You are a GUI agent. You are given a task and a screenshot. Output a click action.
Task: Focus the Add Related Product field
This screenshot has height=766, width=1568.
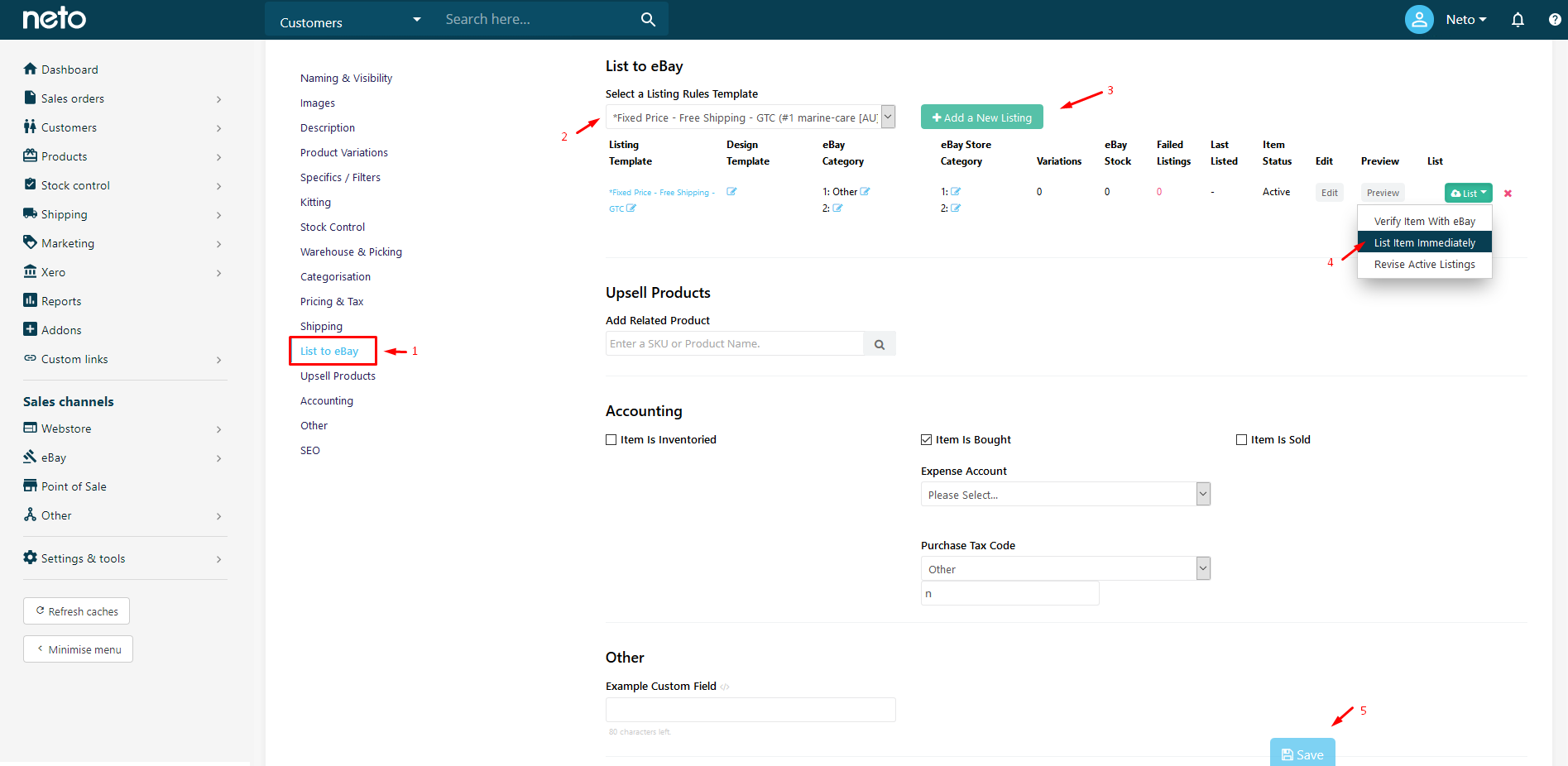click(734, 344)
